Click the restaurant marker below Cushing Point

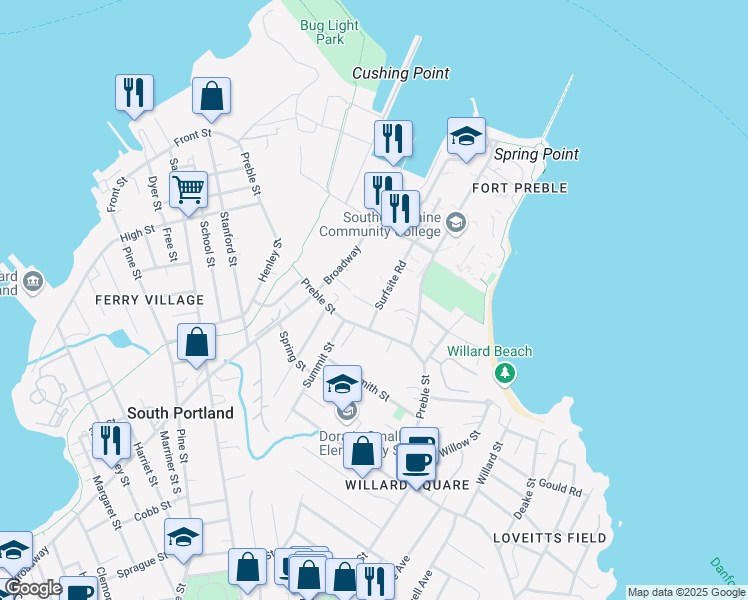point(393,138)
